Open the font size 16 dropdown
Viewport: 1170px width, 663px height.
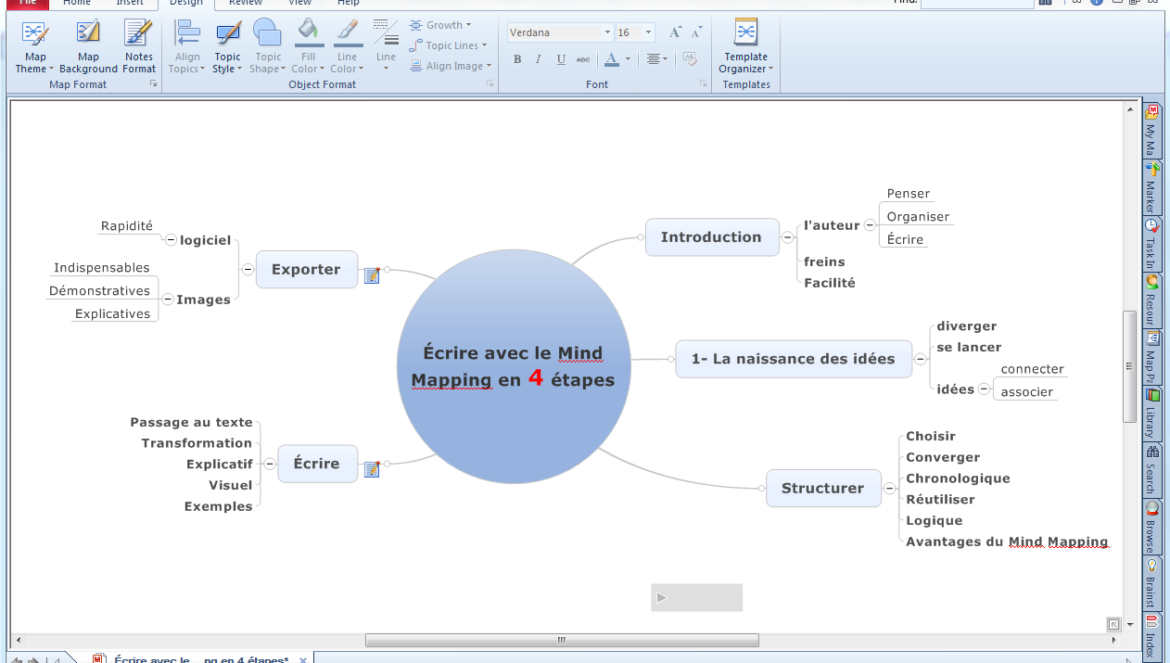coord(648,33)
